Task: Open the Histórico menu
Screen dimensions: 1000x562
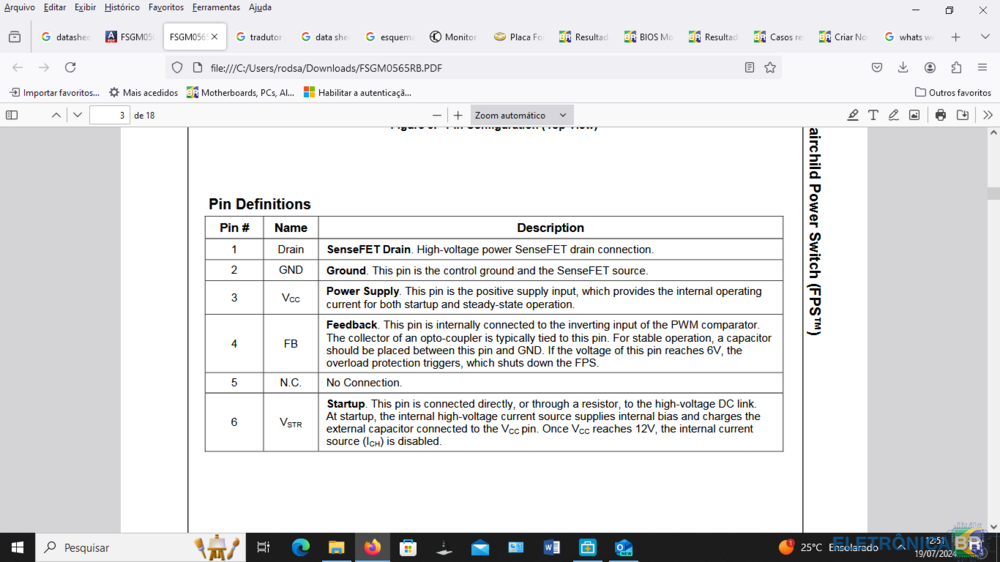Action: [122, 7]
